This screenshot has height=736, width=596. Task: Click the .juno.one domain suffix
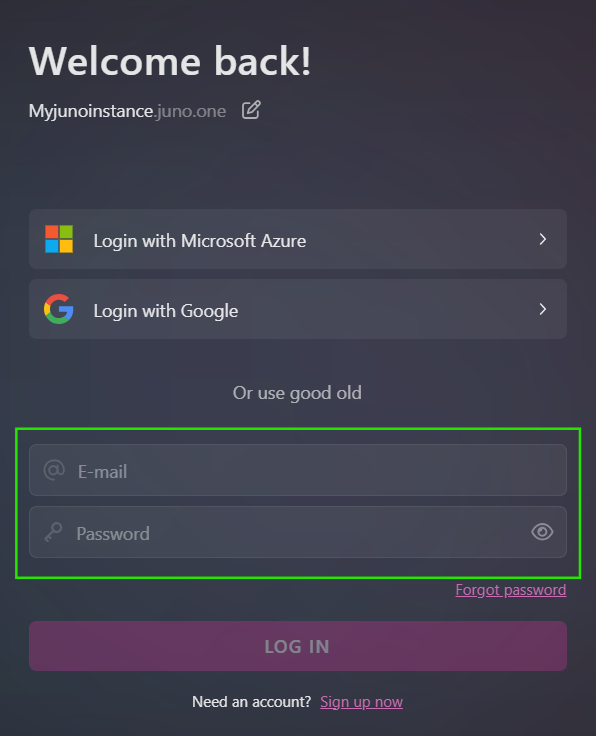[x=190, y=111]
